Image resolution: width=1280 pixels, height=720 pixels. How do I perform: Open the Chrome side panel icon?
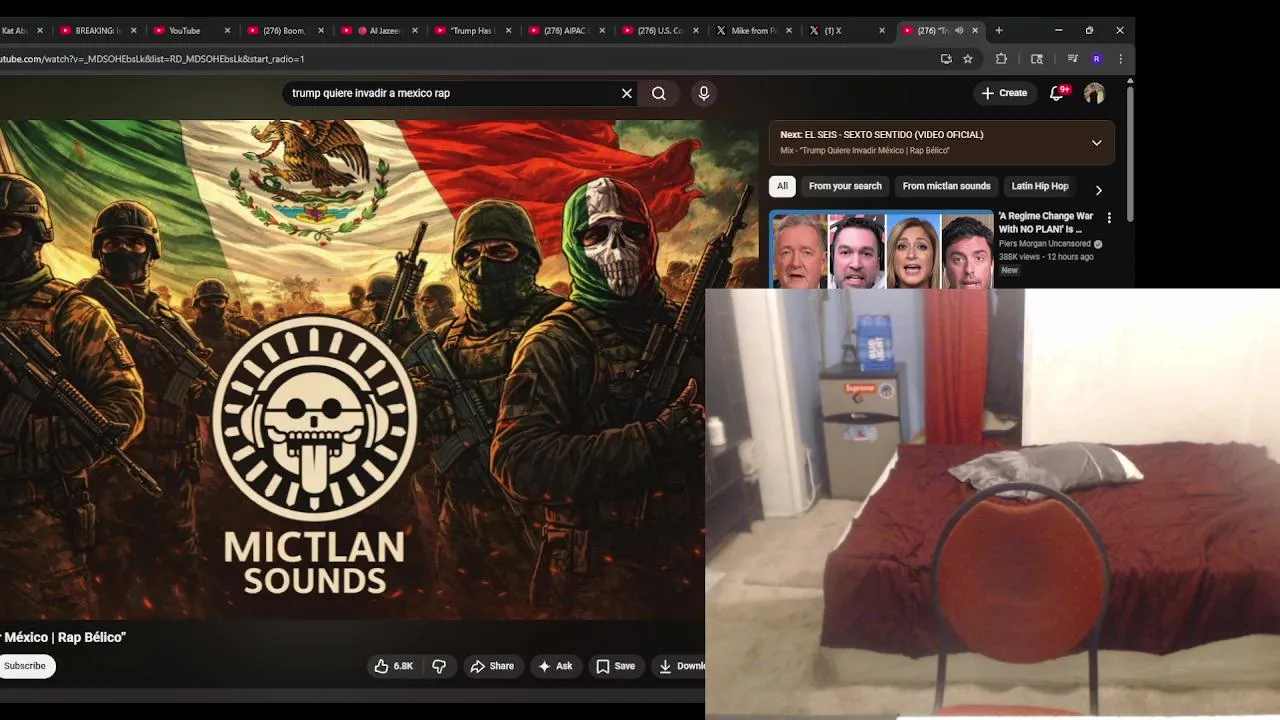(1037, 59)
